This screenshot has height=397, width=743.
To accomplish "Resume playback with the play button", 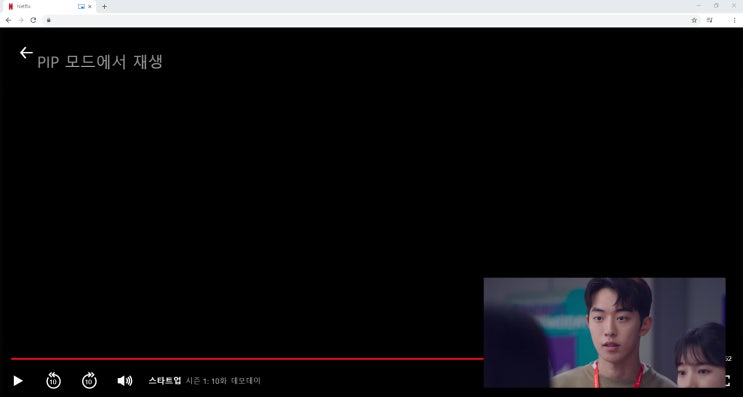I will tap(18, 380).
